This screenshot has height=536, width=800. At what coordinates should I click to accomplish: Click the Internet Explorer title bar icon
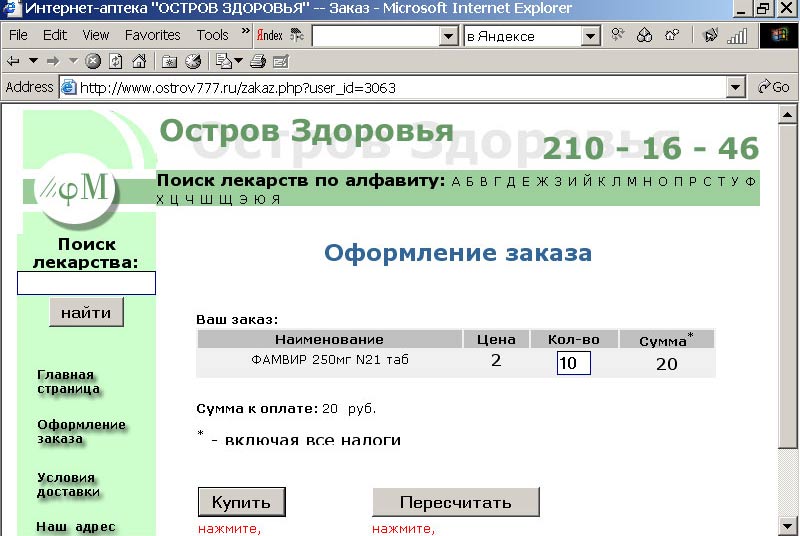(x=11, y=8)
